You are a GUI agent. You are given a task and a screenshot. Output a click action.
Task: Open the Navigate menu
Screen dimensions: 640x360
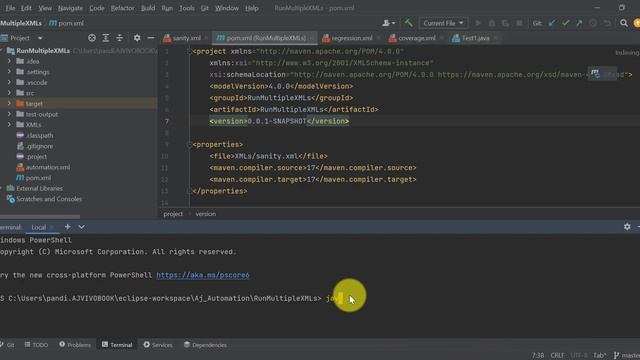coord(70,8)
